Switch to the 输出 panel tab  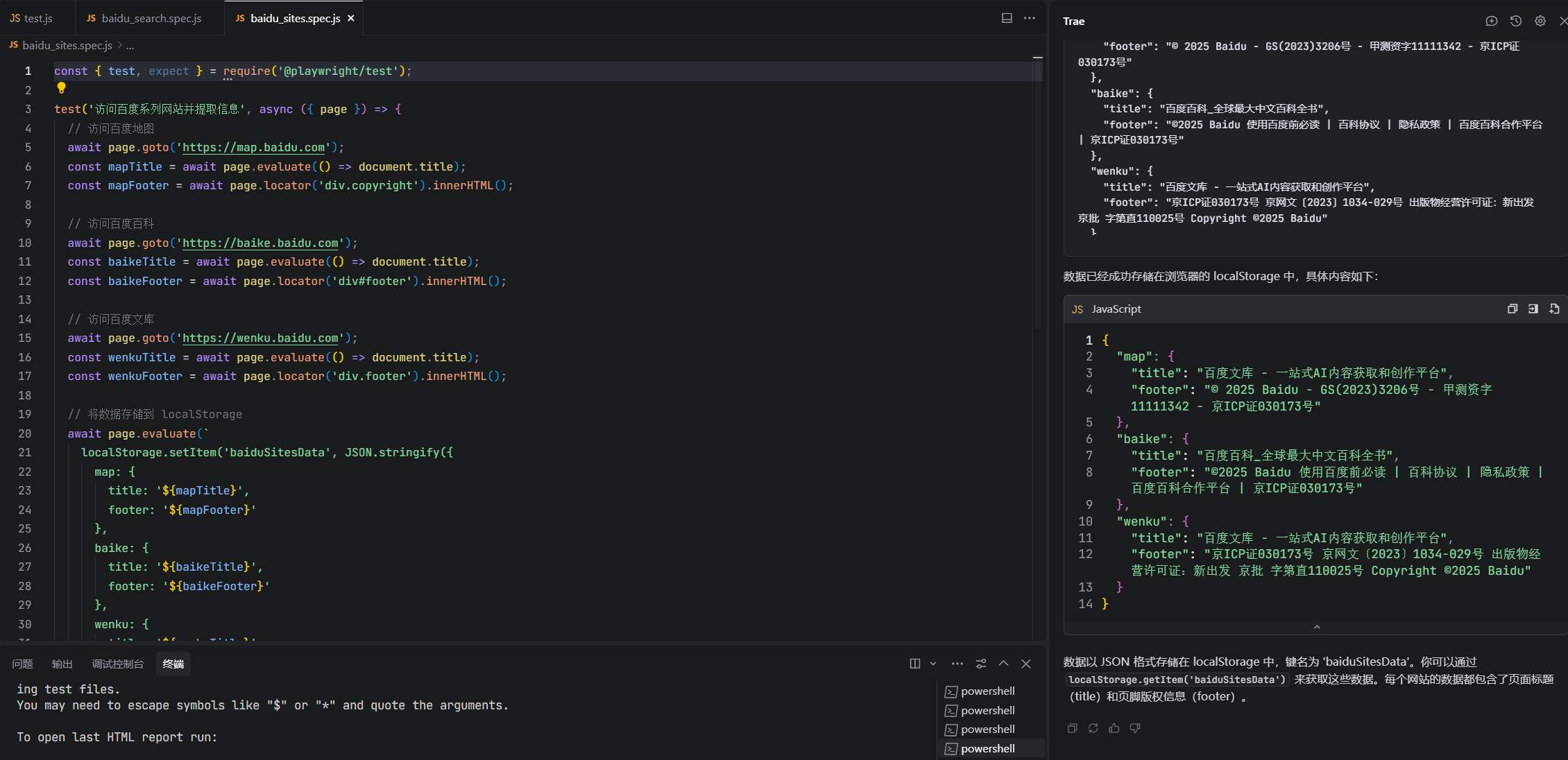coord(62,664)
